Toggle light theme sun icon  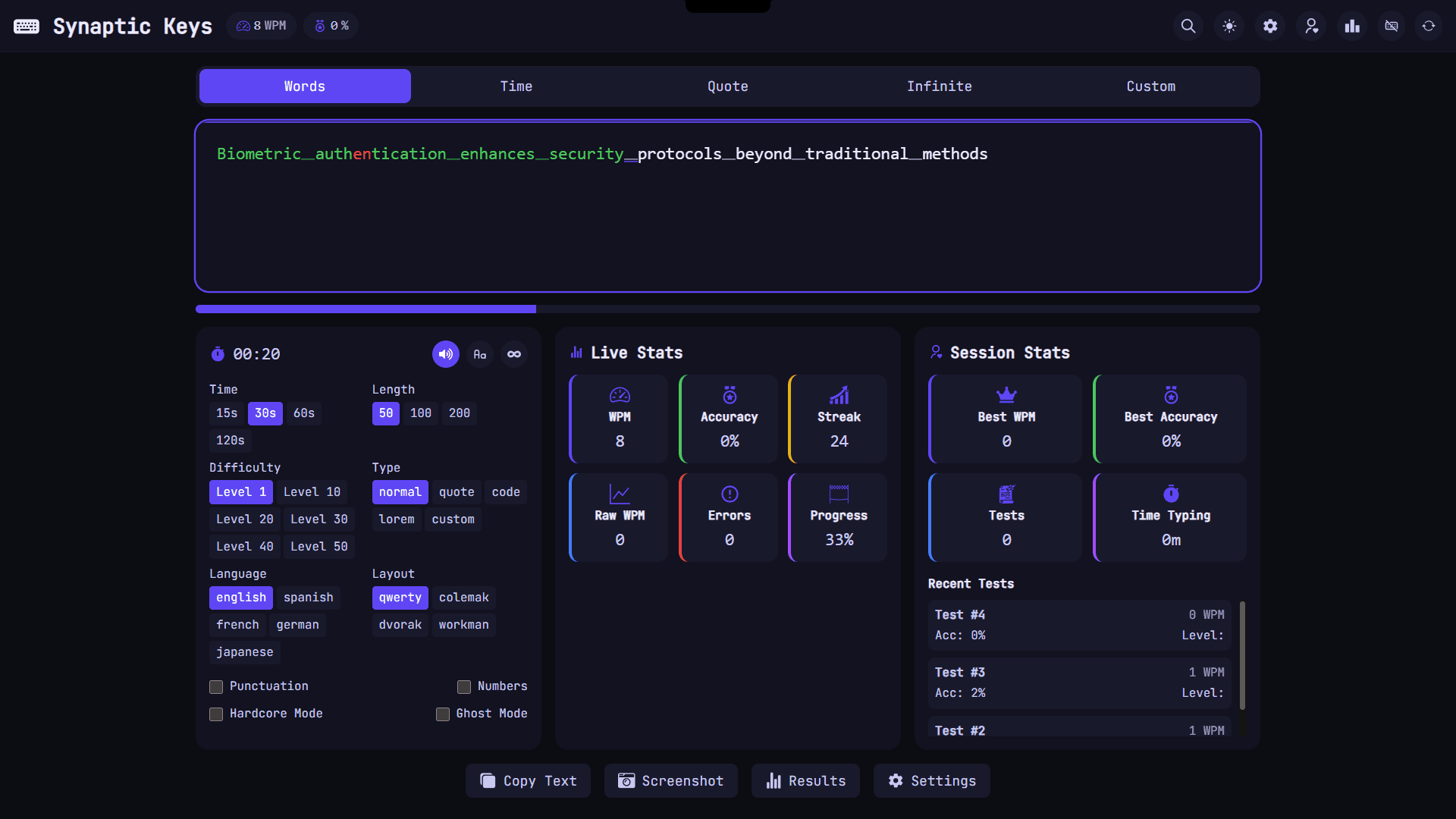tap(1229, 26)
